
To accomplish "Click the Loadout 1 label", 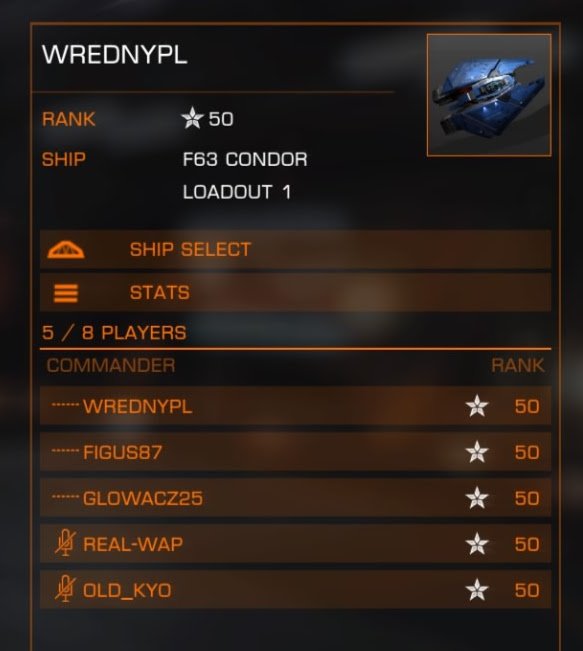I will click(x=237, y=192).
